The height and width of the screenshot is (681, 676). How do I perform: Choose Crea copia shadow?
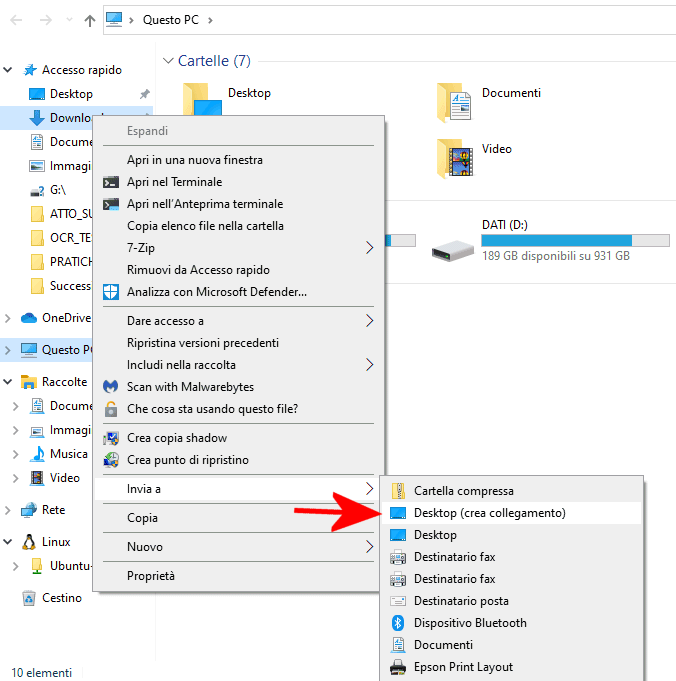[x=238, y=438]
